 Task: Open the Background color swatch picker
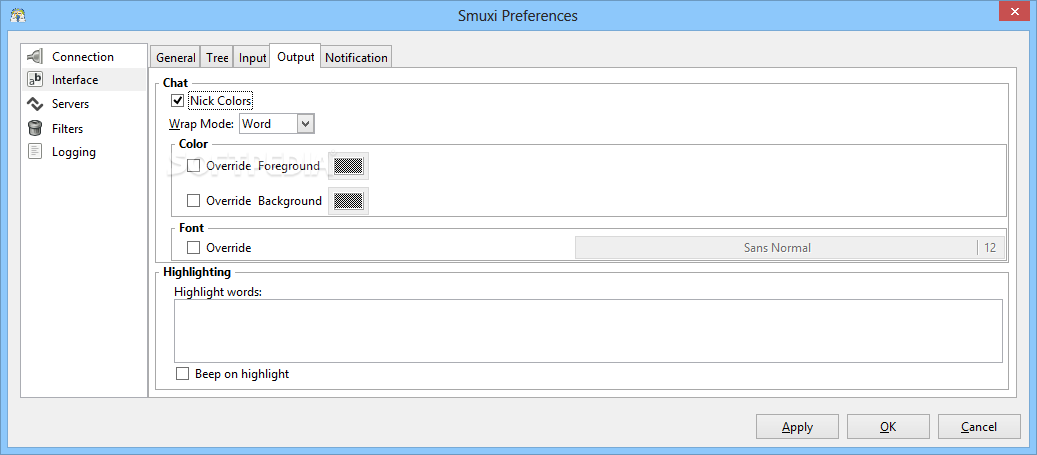tap(348, 201)
